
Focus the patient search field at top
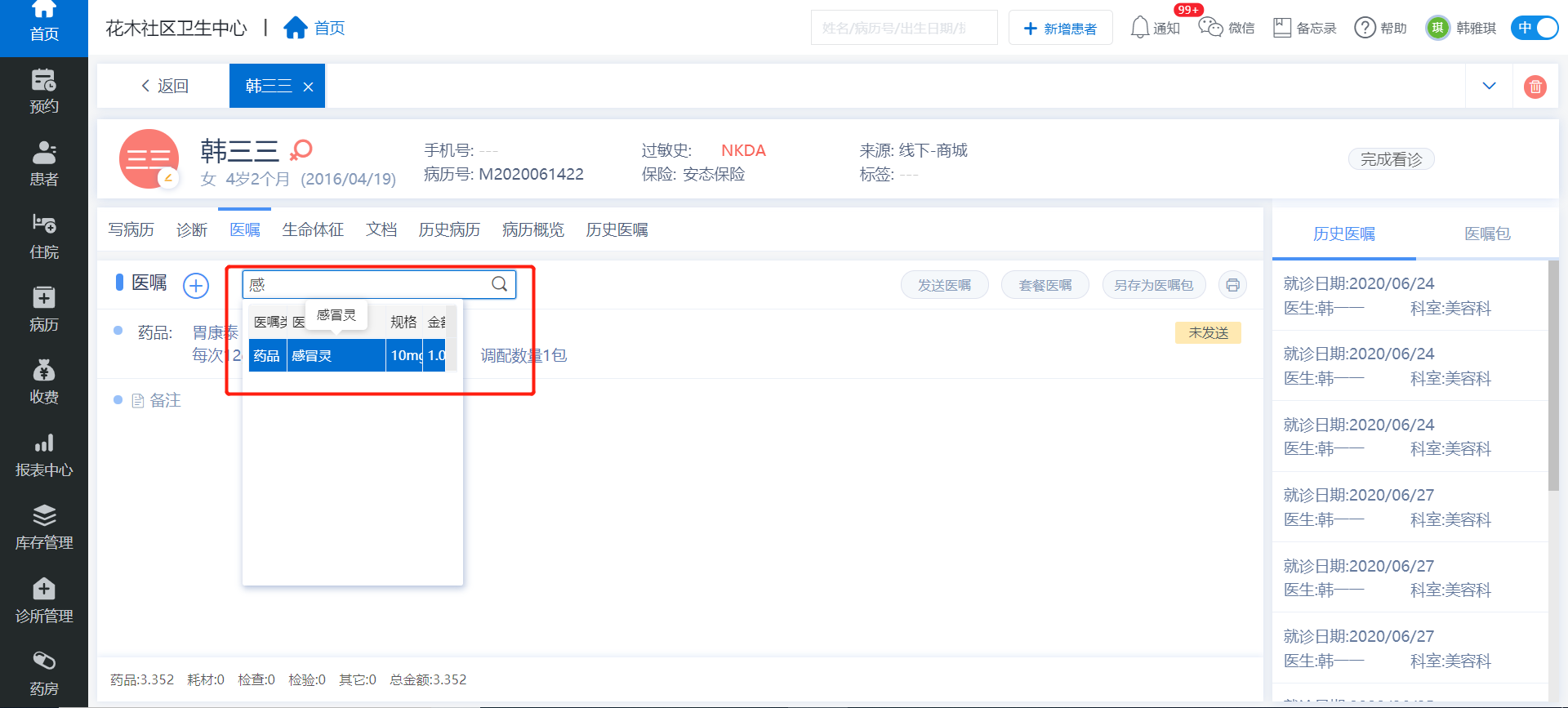pyautogui.click(x=904, y=28)
